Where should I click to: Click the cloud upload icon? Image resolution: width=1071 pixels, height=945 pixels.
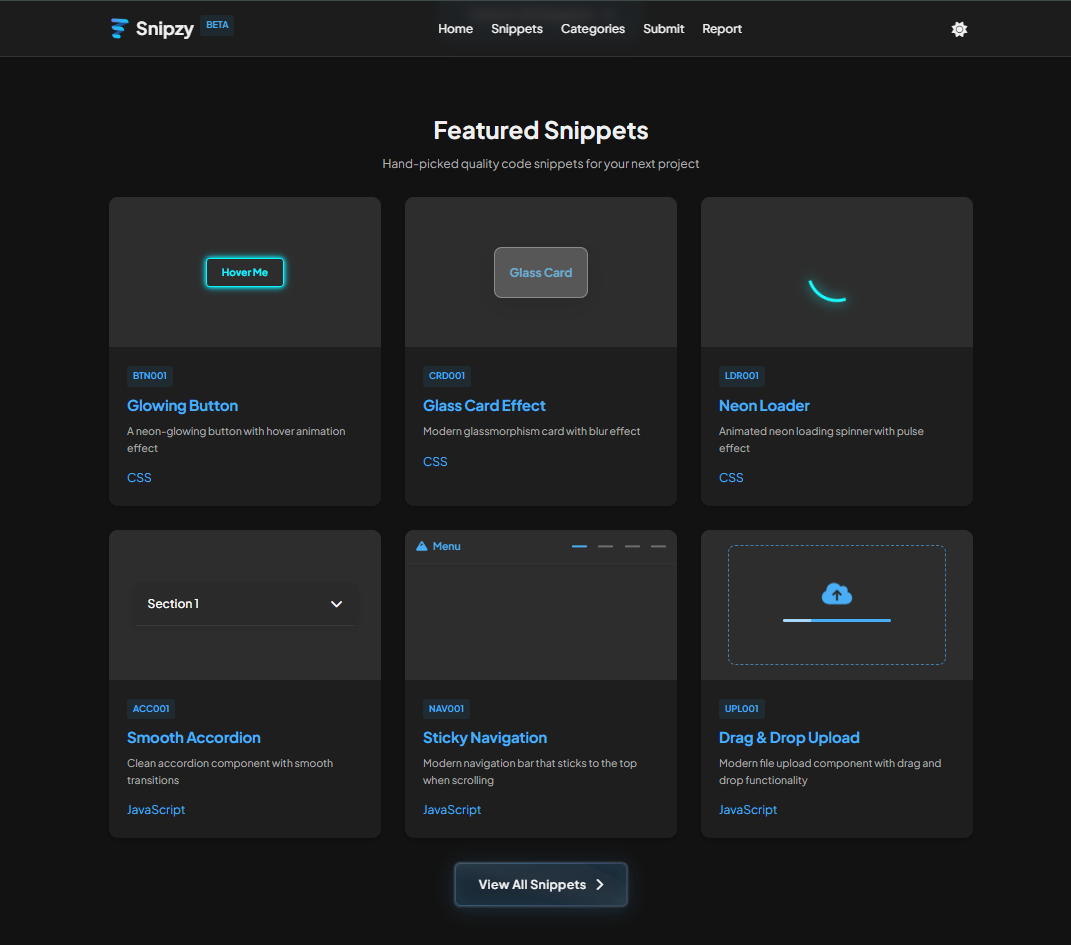coord(837,593)
